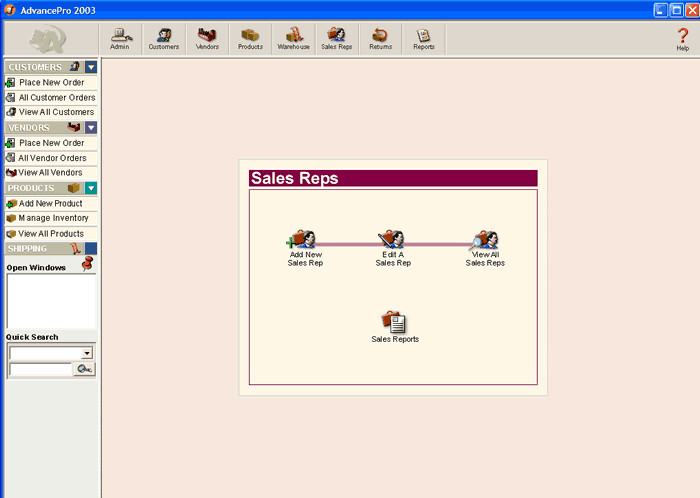Viewport: 700px width, 498px height.
Task: Minimize the AdvancePro 2003 window
Action: click(x=661, y=10)
